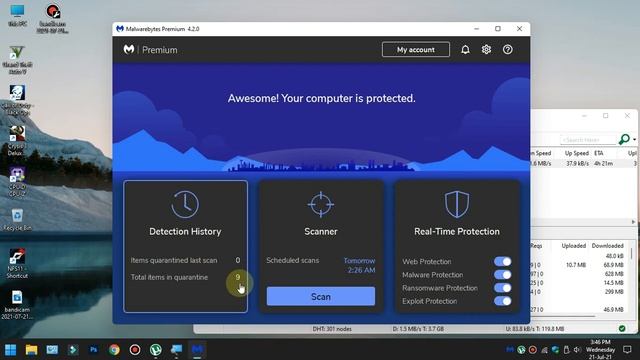Click the Malwarebytes taskbar icon
640x360 pixels.
pyautogui.click(x=198, y=350)
